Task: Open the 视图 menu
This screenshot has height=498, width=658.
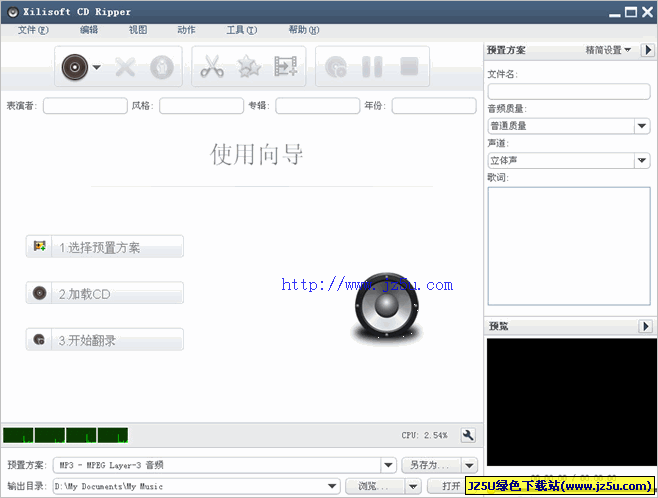Action: (x=138, y=30)
